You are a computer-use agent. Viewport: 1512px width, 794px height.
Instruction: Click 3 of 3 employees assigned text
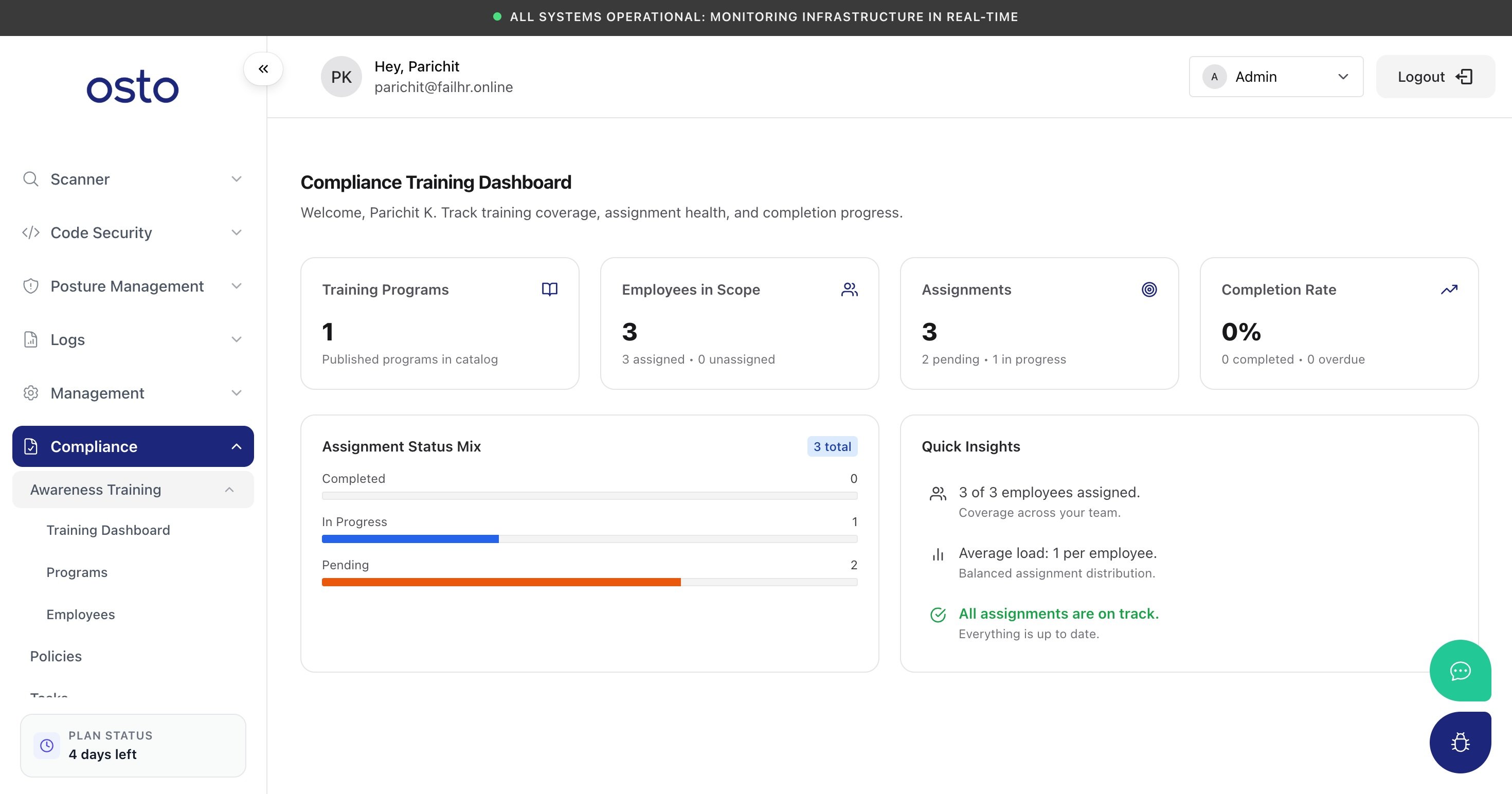tap(1049, 492)
